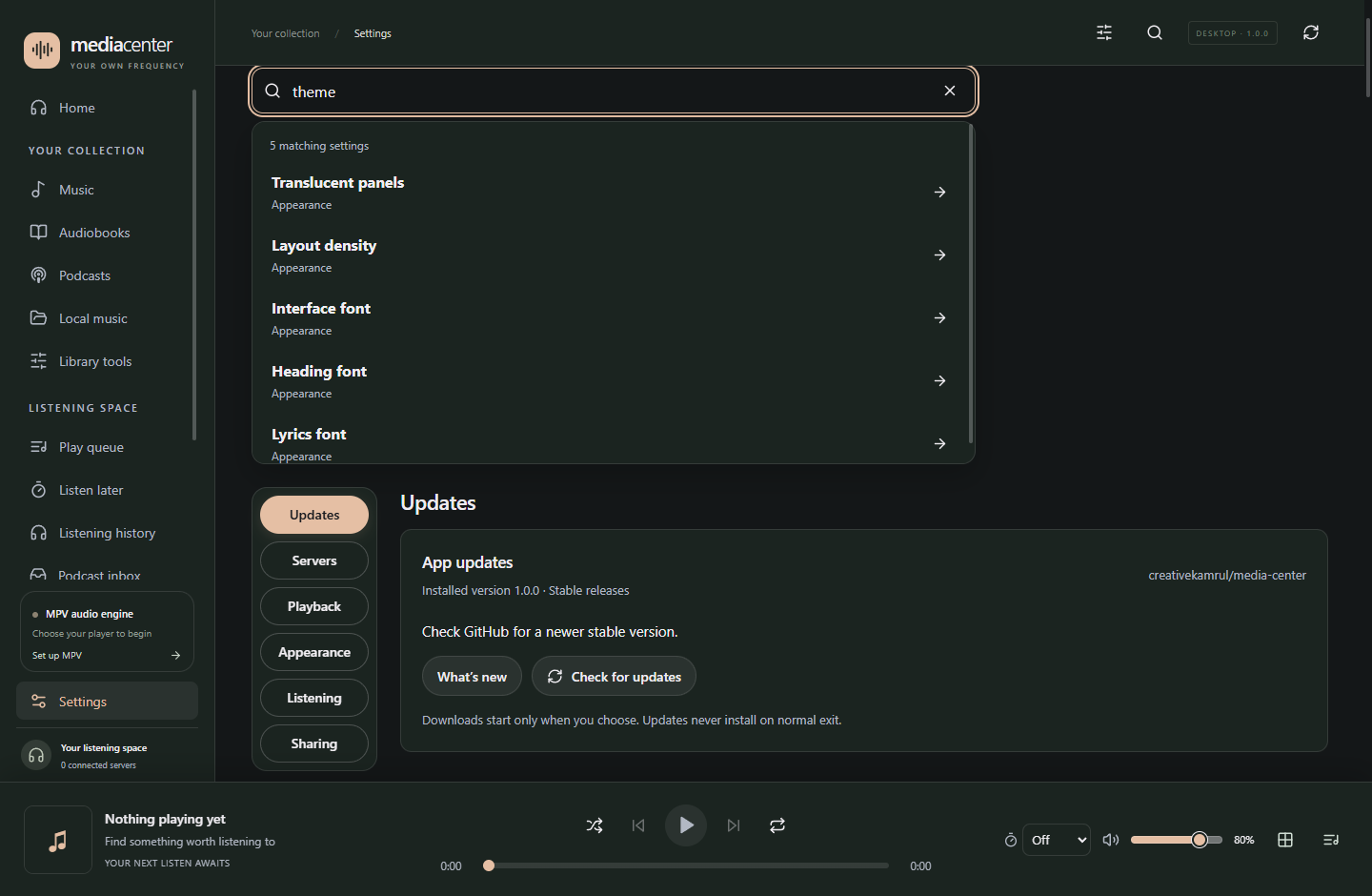Screen dimensions: 1372x896
Task: Switch to the Listening settings tab
Action: [x=314, y=698]
